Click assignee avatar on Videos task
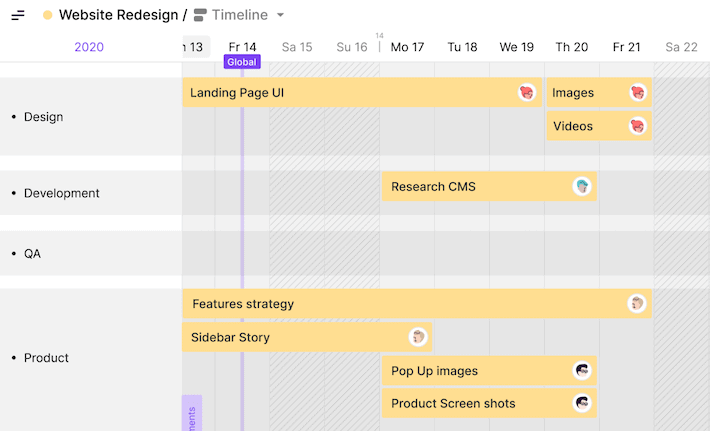710x431 pixels. tap(638, 126)
